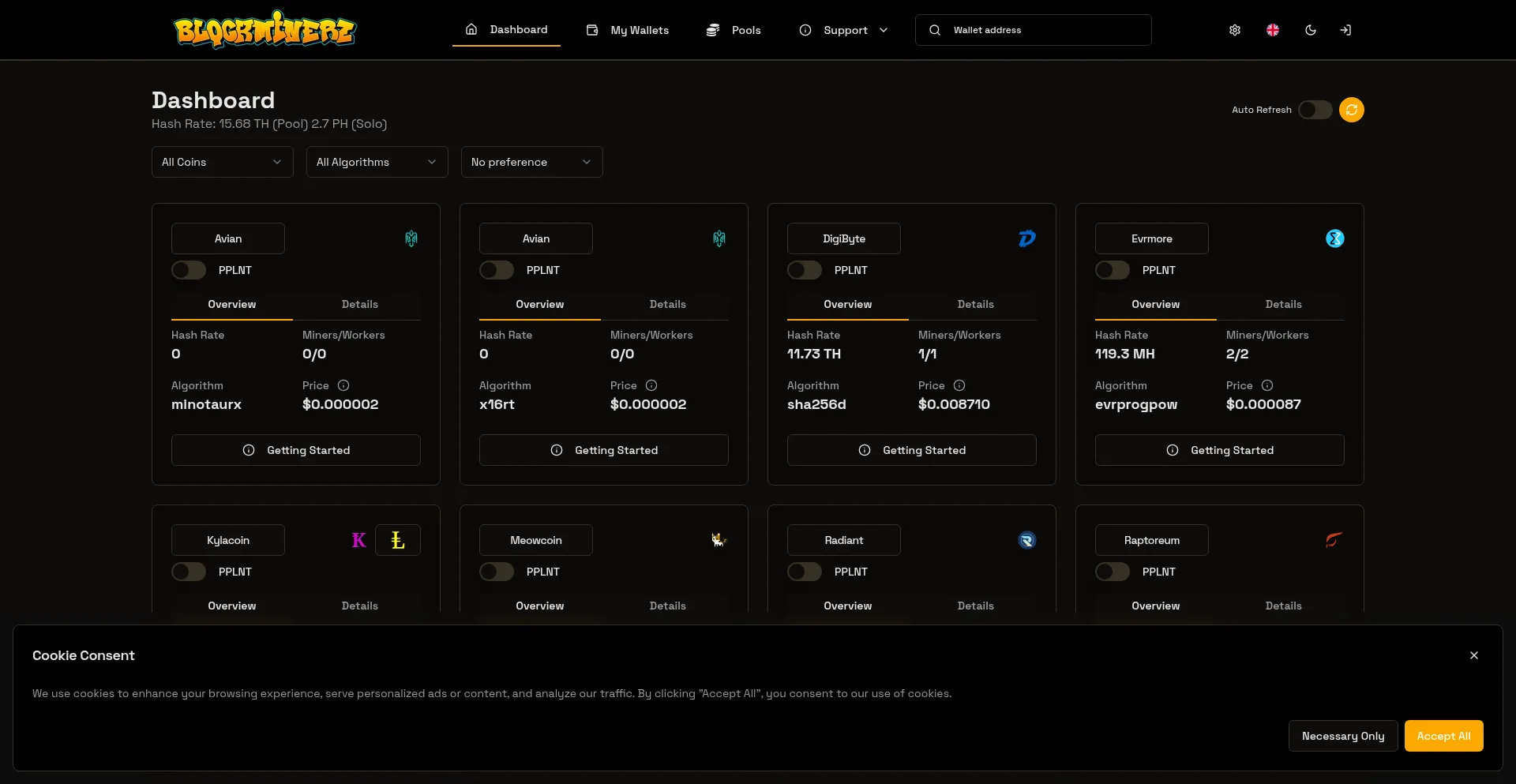Open Details tab on Kylacoin card

tap(360, 606)
